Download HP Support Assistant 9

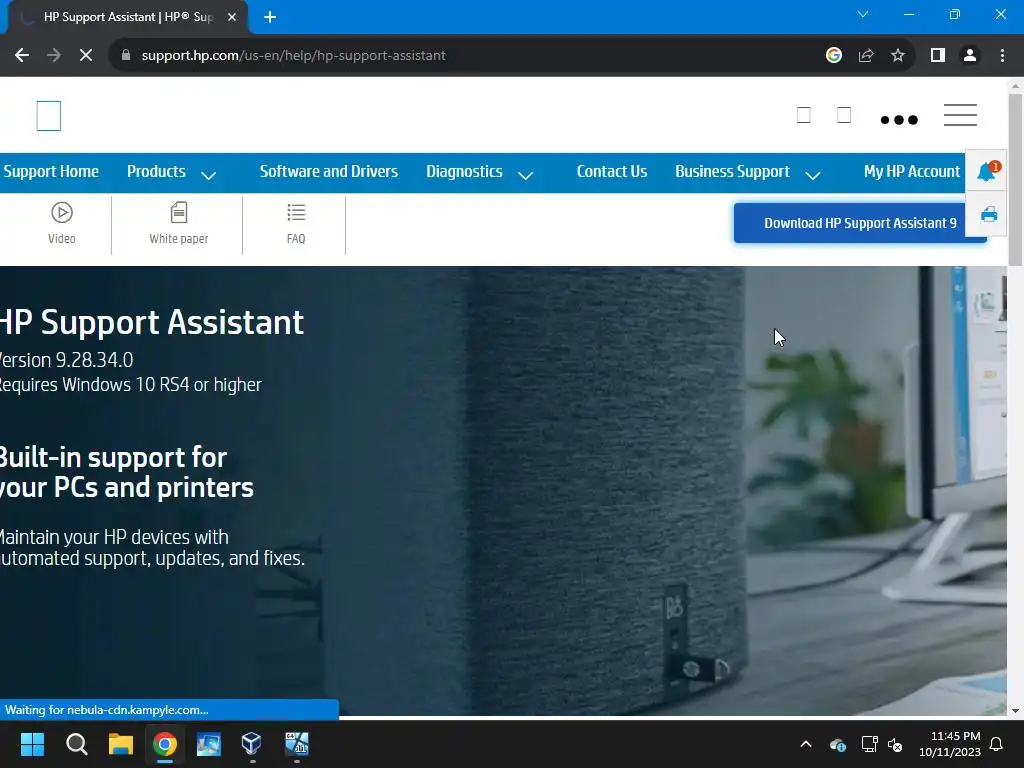pos(860,223)
